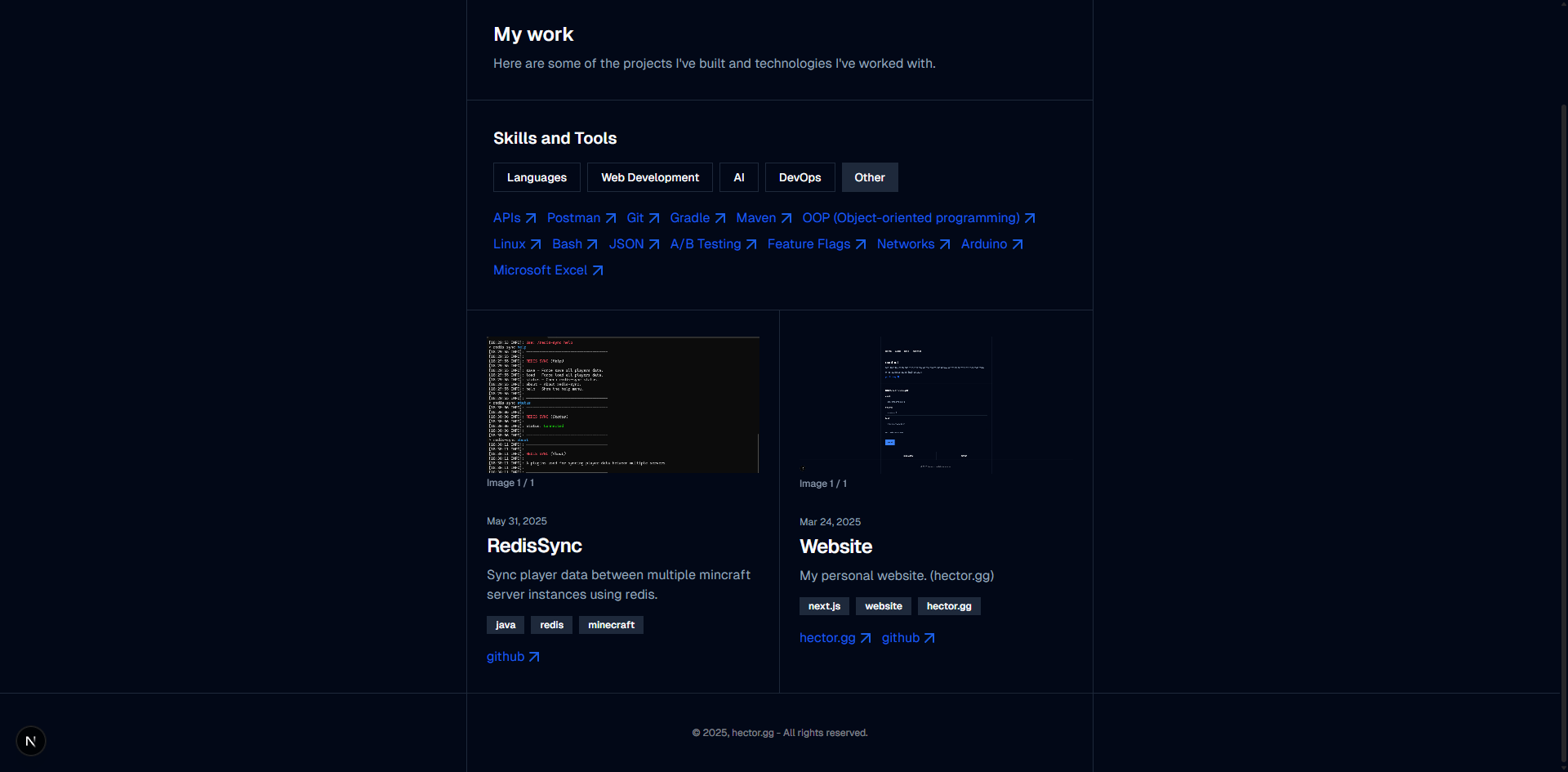The width and height of the screenshot is (1568, 772).
Task: Open the Git link
Action: click(x=643, y=218)
